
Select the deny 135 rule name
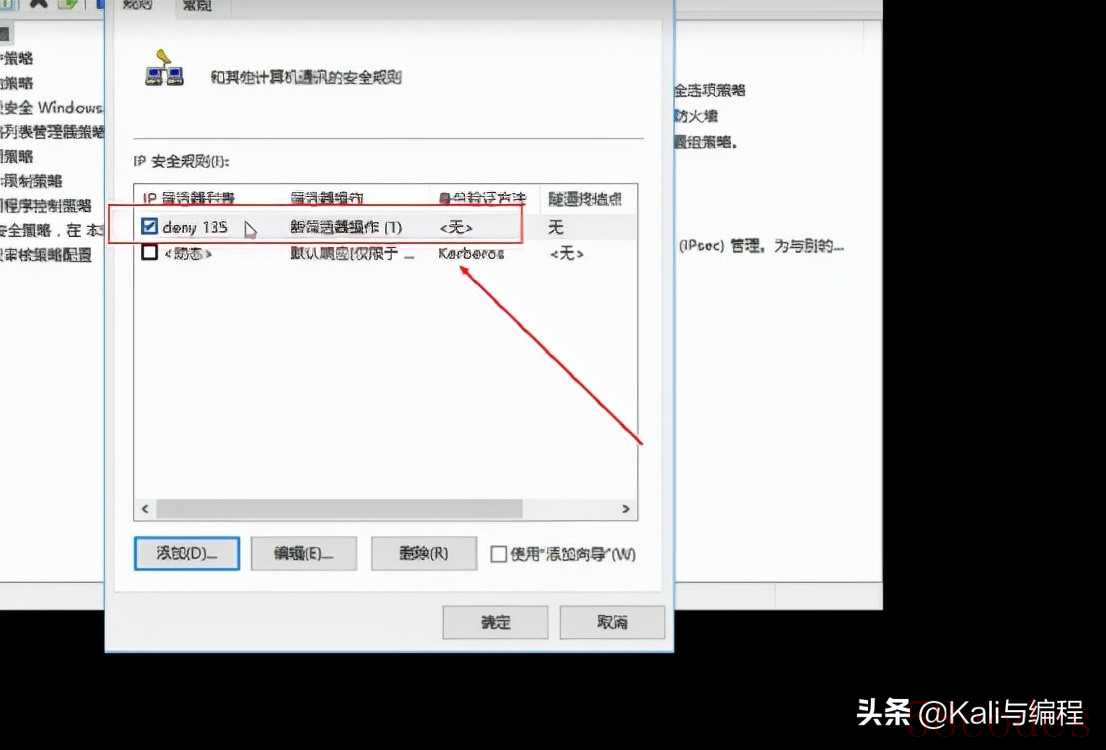(x=195, y=227)
